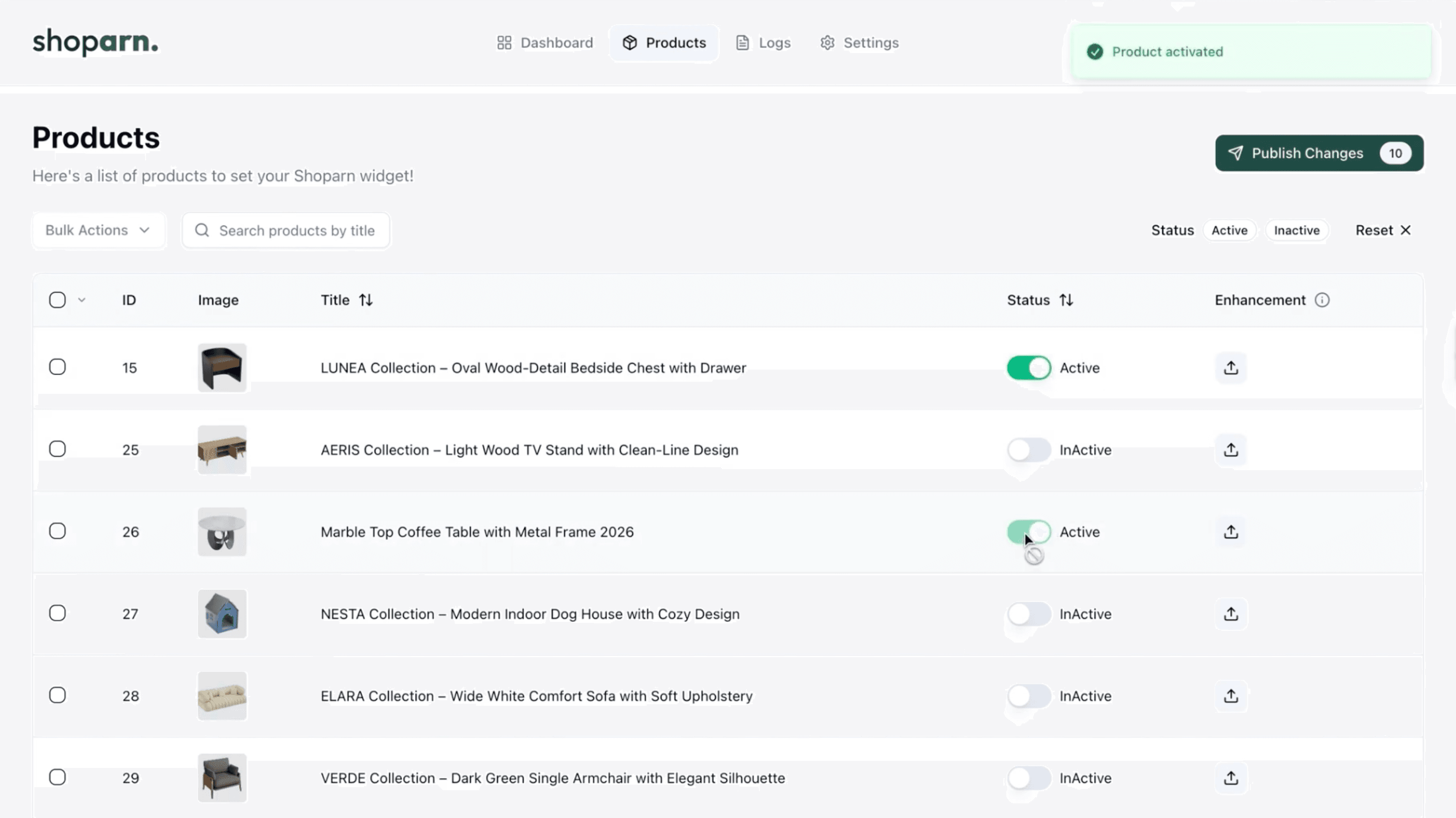The width and height of the screenshot is (1456, 818).
Task: Disable the Active toggle for LUNEA bedside chest
Action: [x=1028, y=368]
